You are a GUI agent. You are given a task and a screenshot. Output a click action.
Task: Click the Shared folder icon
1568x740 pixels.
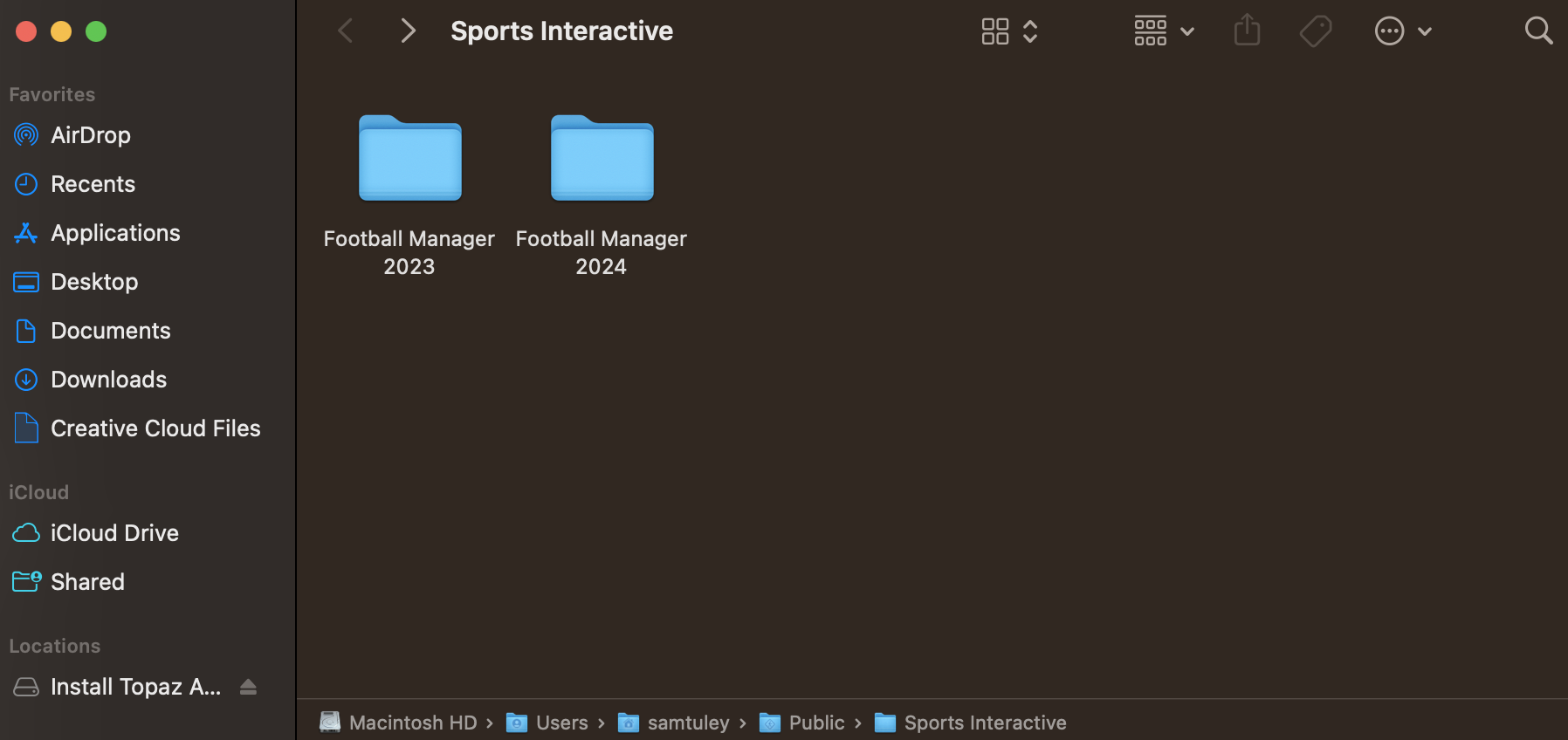click(26, 581)
